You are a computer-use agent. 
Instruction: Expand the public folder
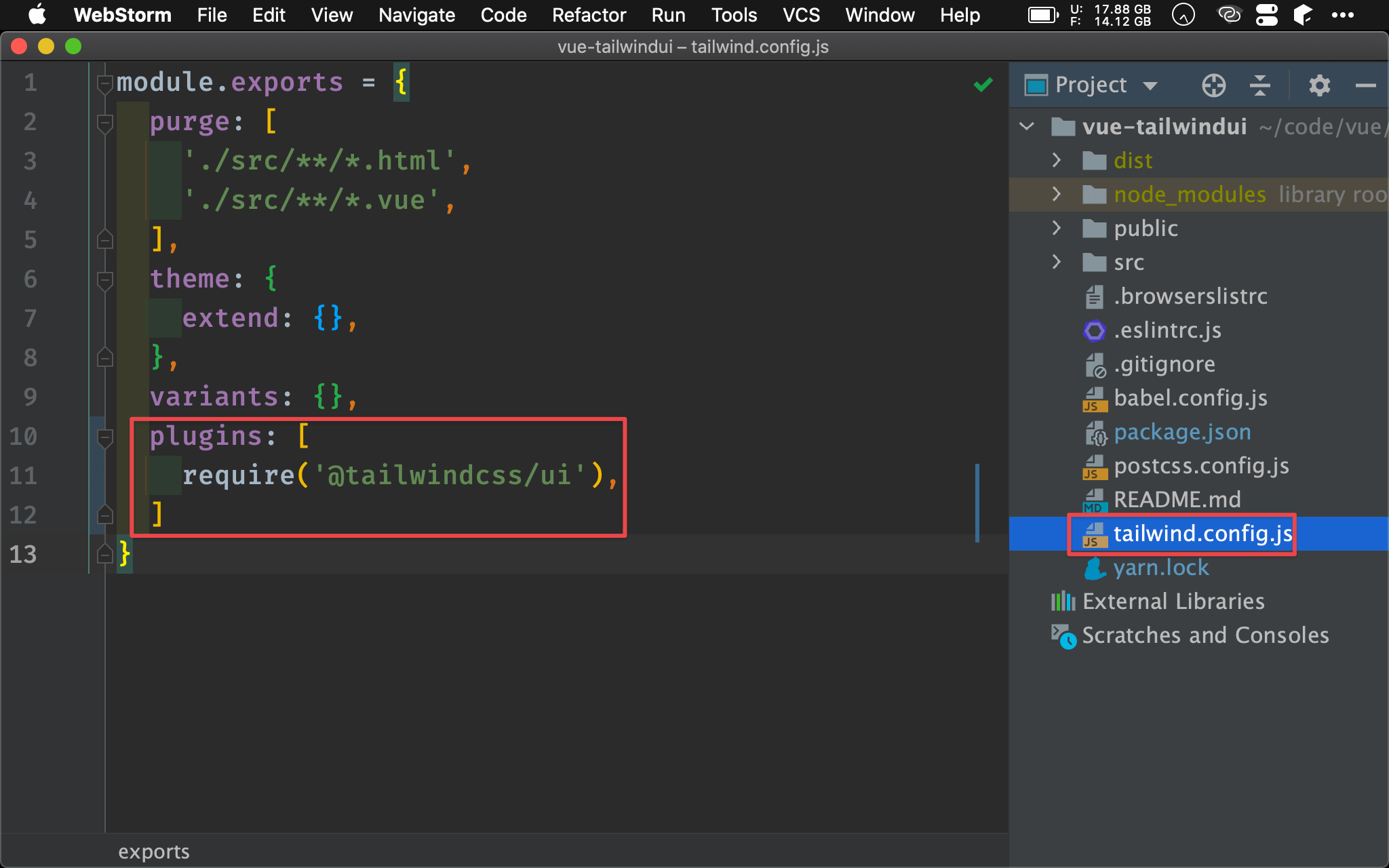(1056, 228)
